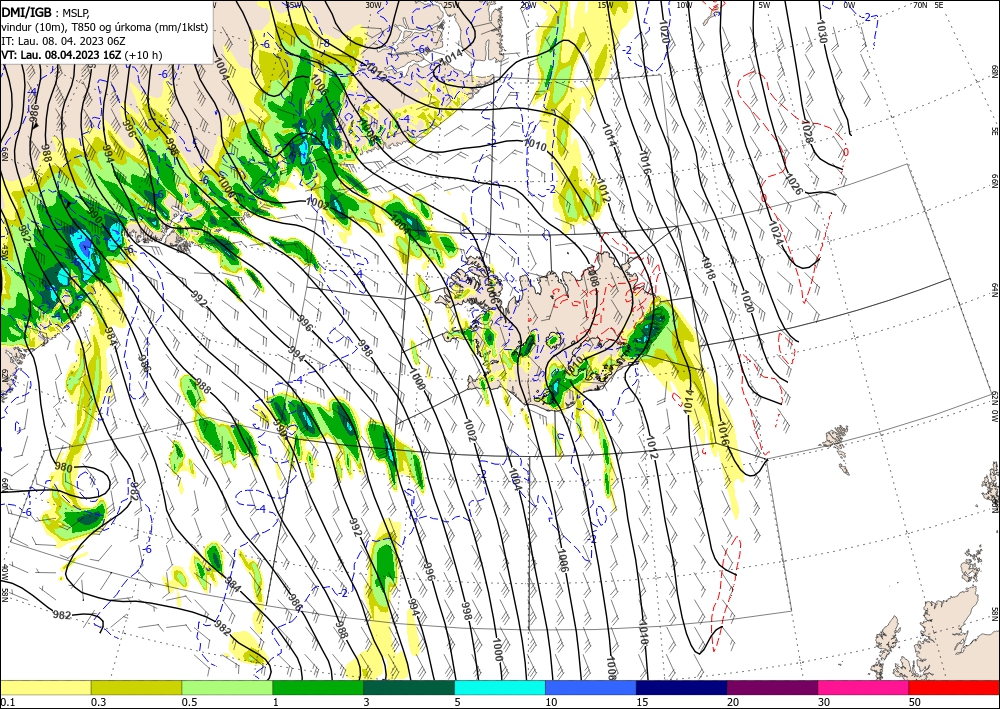Click the 1018 isobar label
1000x709 pixels.
tap(708, 268)
